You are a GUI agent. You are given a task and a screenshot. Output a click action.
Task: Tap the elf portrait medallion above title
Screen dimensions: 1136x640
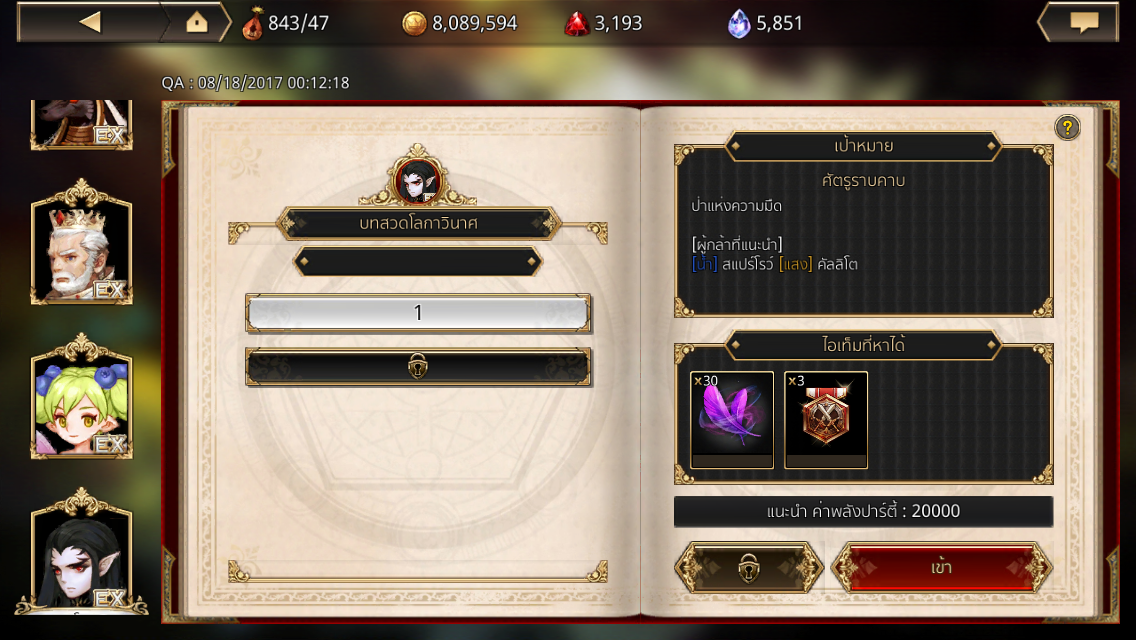[418, 180]
